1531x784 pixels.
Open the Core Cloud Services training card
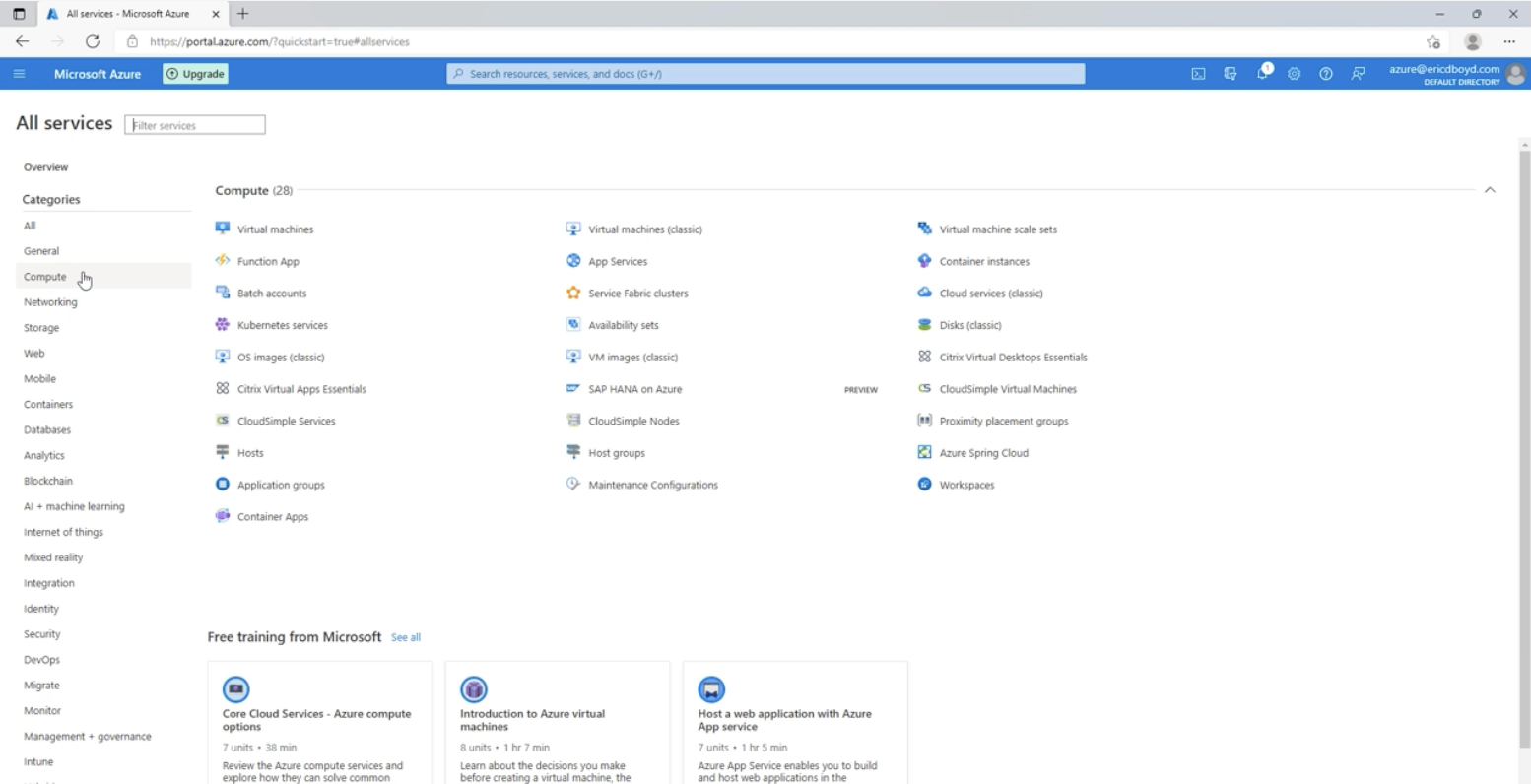click(x=320, y=723)
